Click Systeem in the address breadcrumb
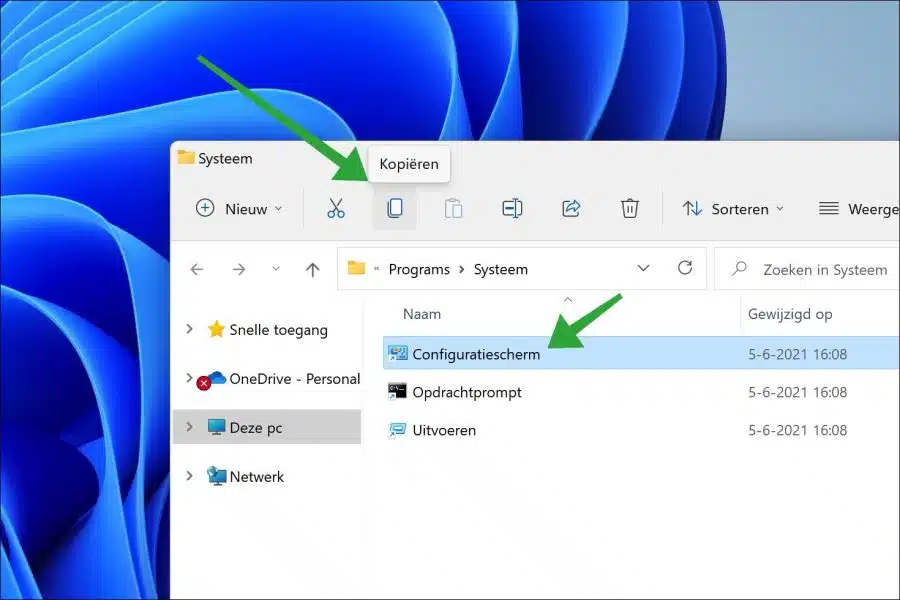This screenshot has width=900, height=600. click(501, 269)
